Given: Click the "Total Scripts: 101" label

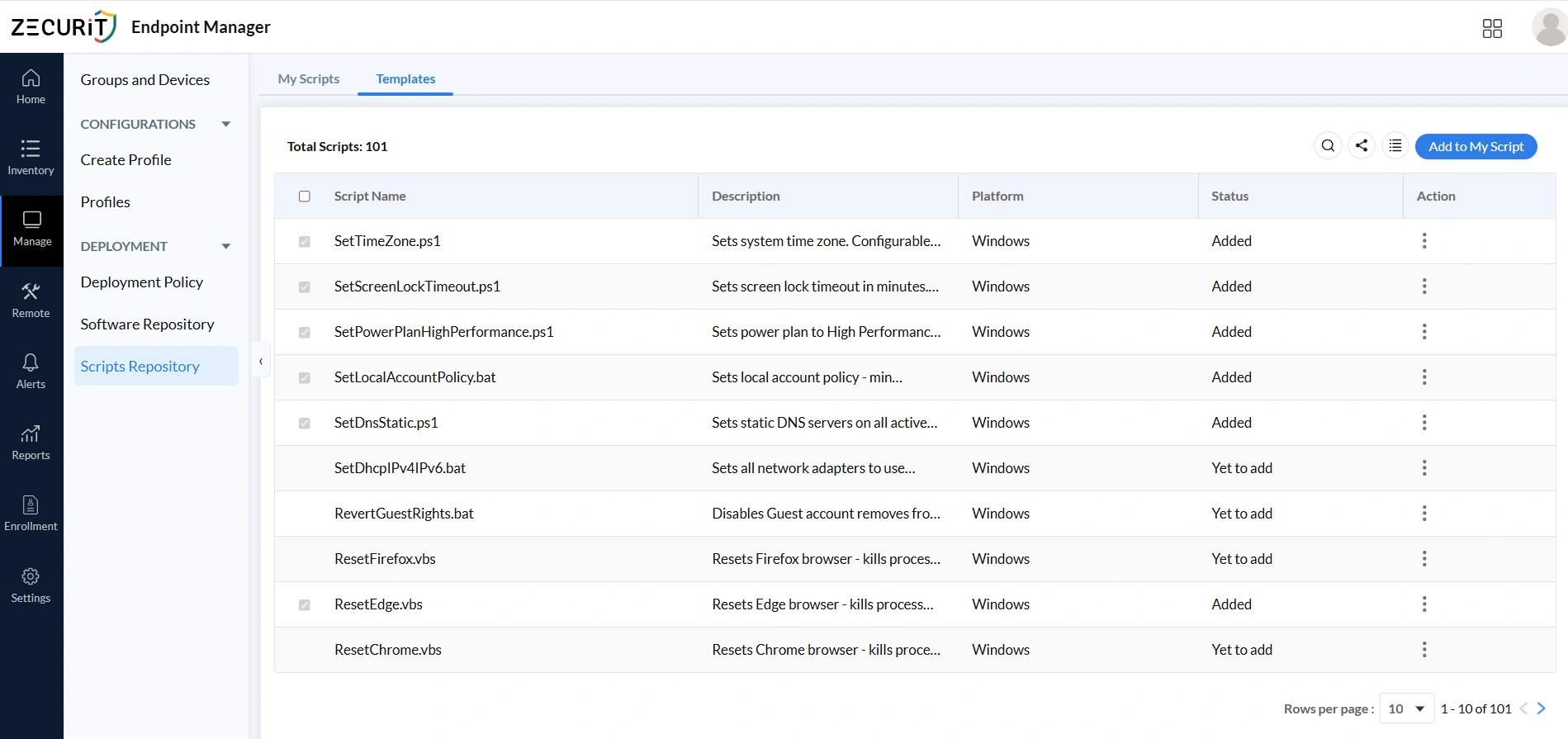Looking at the screenshot, I should coord(337,146).
